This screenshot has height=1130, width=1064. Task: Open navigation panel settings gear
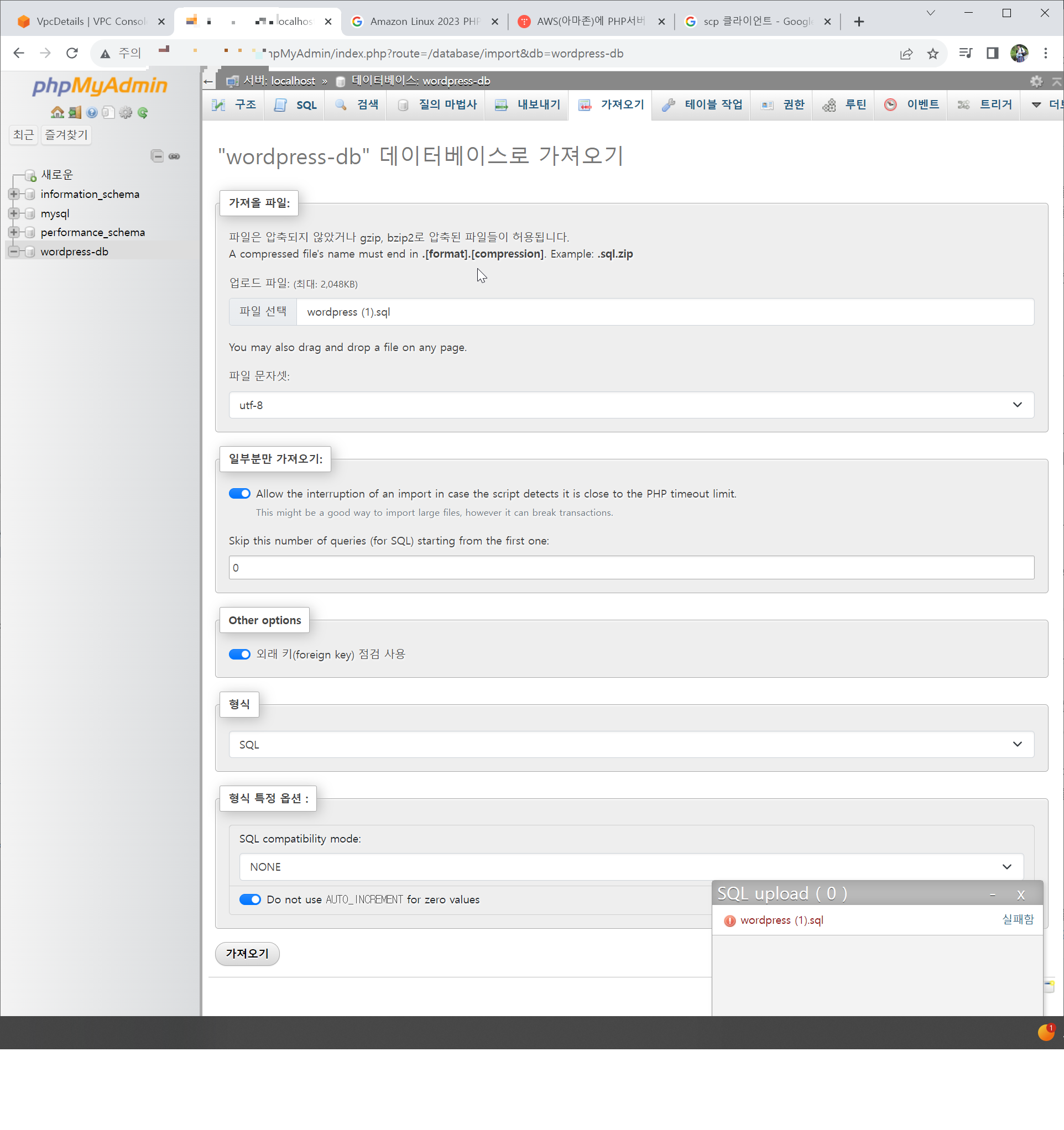coord(126,113)
